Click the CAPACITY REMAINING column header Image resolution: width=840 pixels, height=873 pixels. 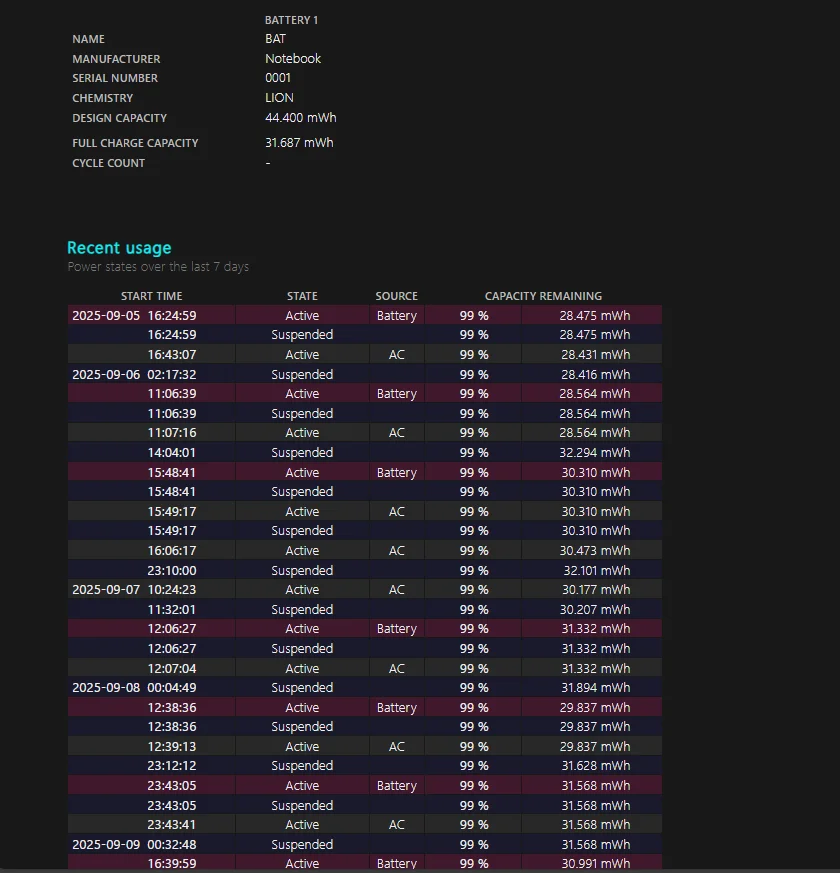[543, 296]
